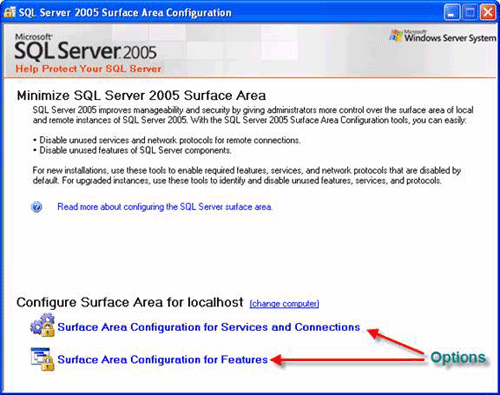Click the disabled maximize window button

469,13
